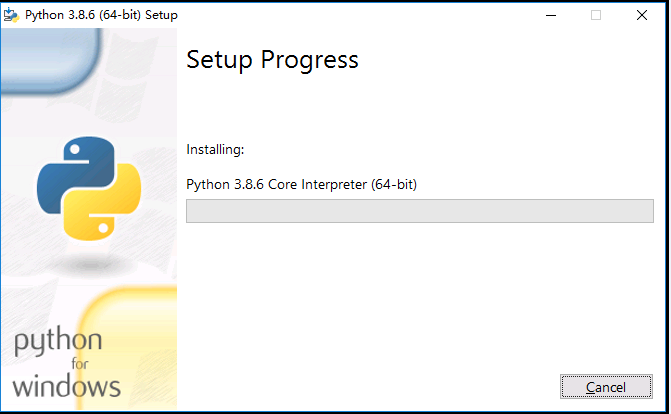Viewport: 671px width, 414px height.
Task: Click the Python installer icon in title bar
Action: click(x=13, y=14)
